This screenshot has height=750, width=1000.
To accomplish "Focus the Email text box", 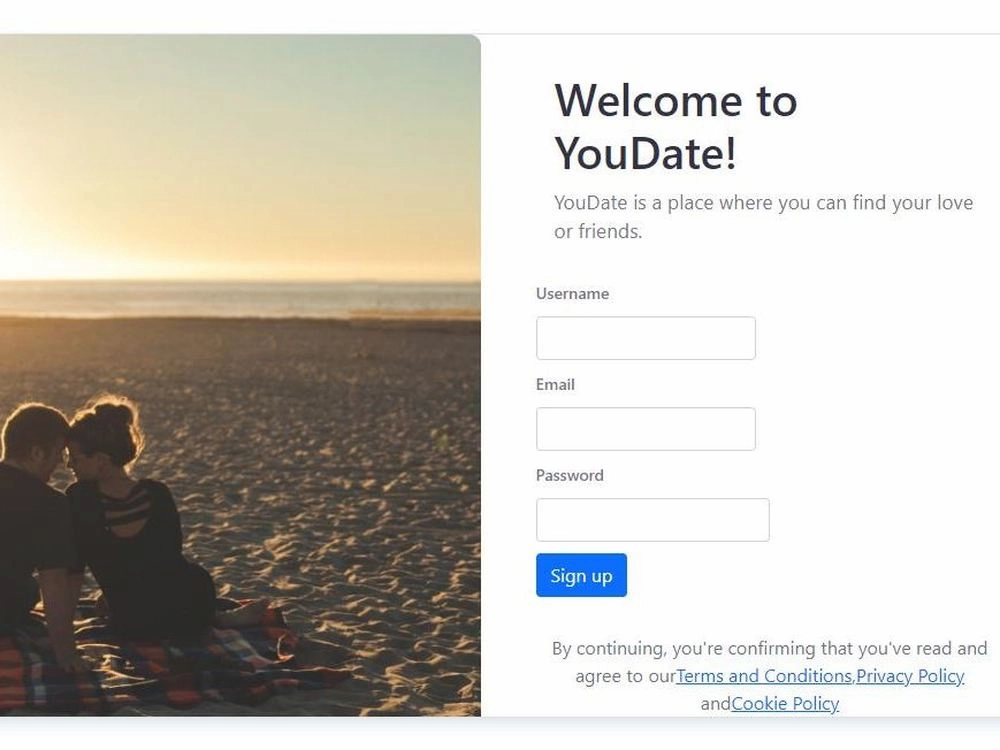I will pyautogui.click(x=645, y=429).
